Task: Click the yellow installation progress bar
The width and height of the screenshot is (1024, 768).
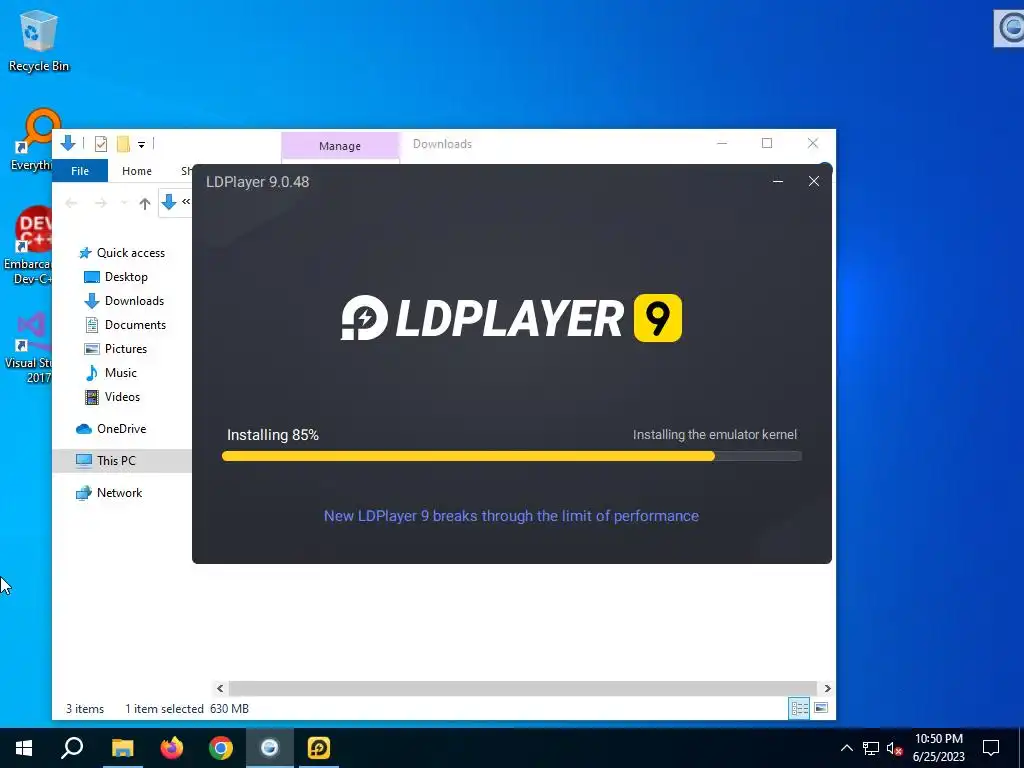Action: (x=468, y=456)
